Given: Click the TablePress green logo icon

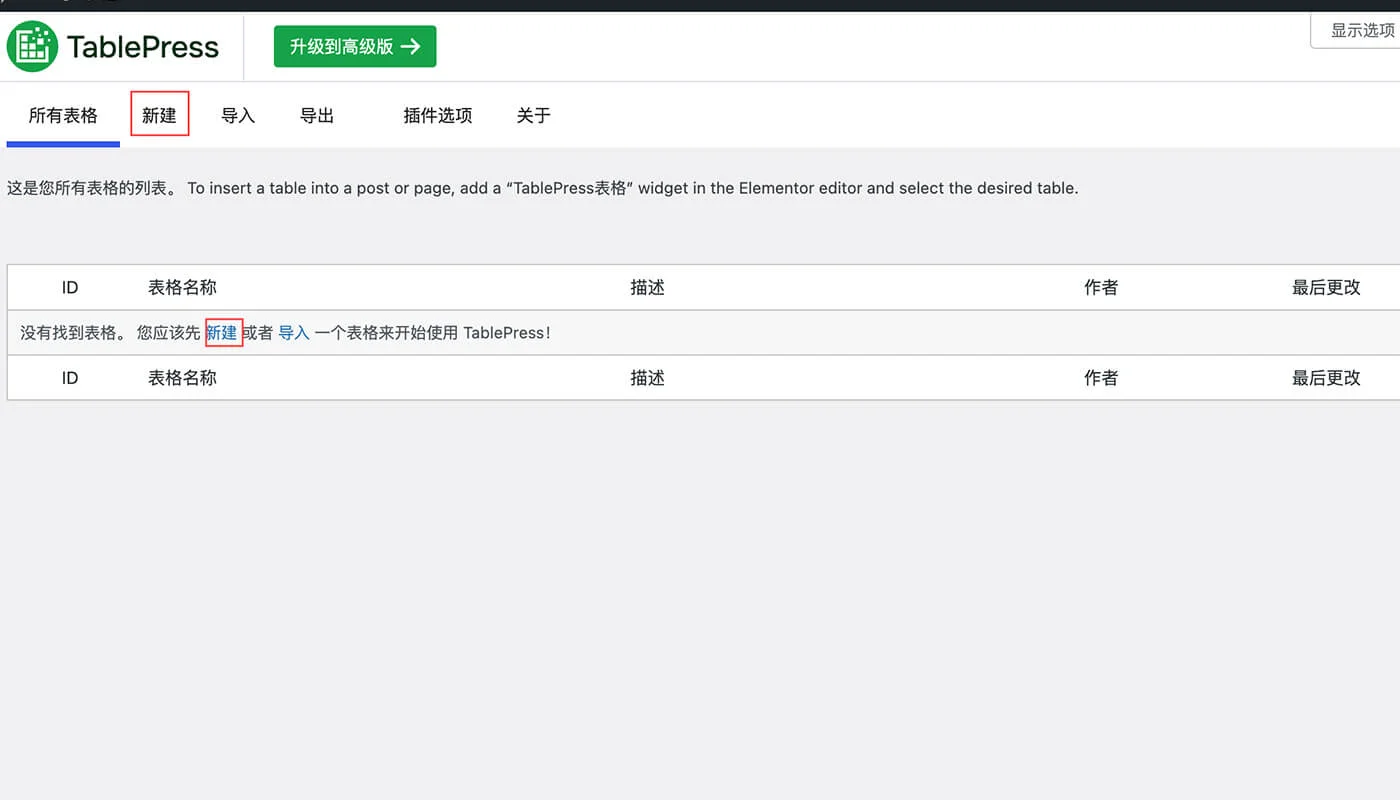Looking at the screenshot, I should pyautogui.click(x=31, y=46).
